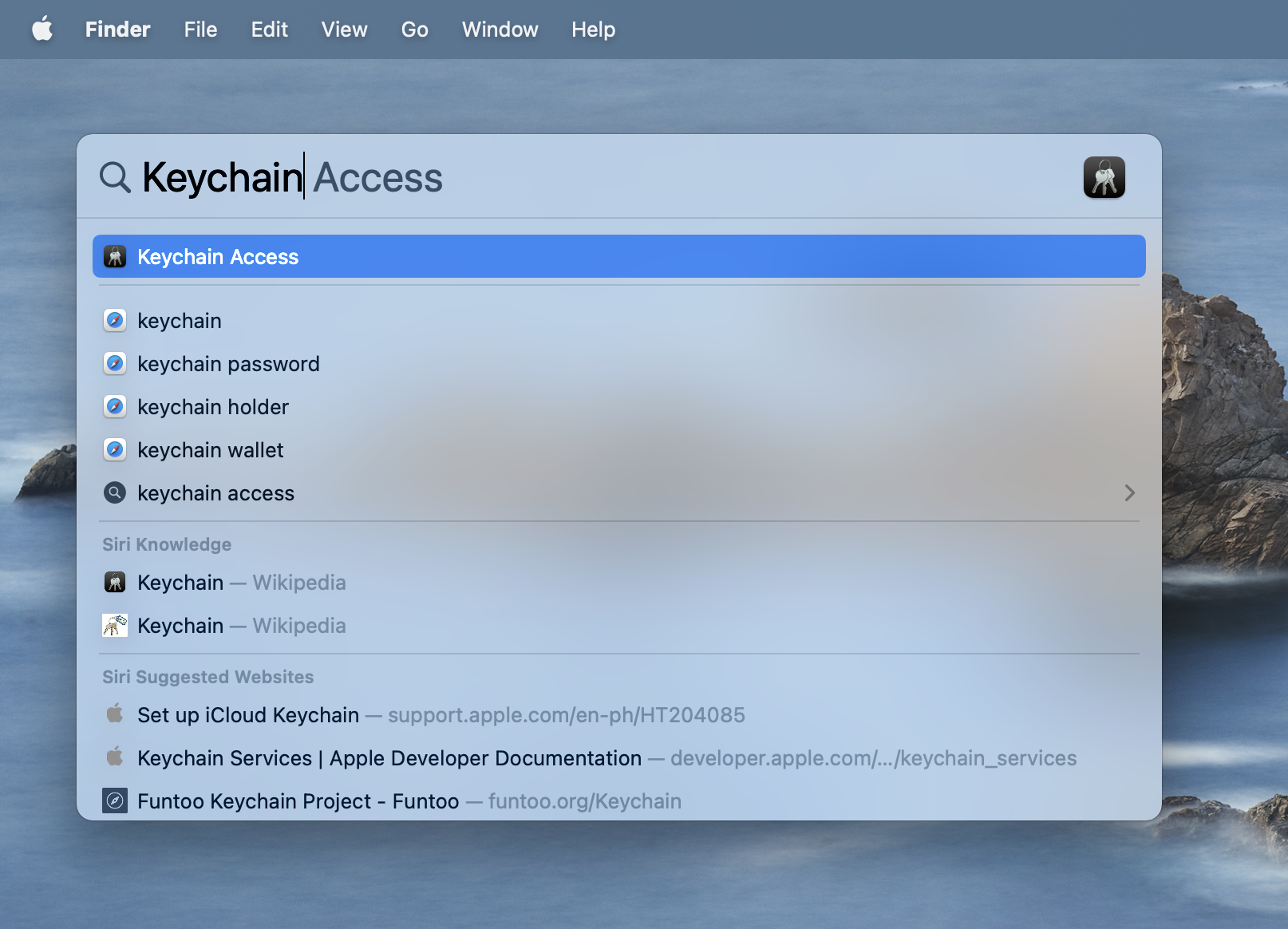Viewport: 1288px width, 929px height.
Task: Open the View menu
Action: coord(344,30)
